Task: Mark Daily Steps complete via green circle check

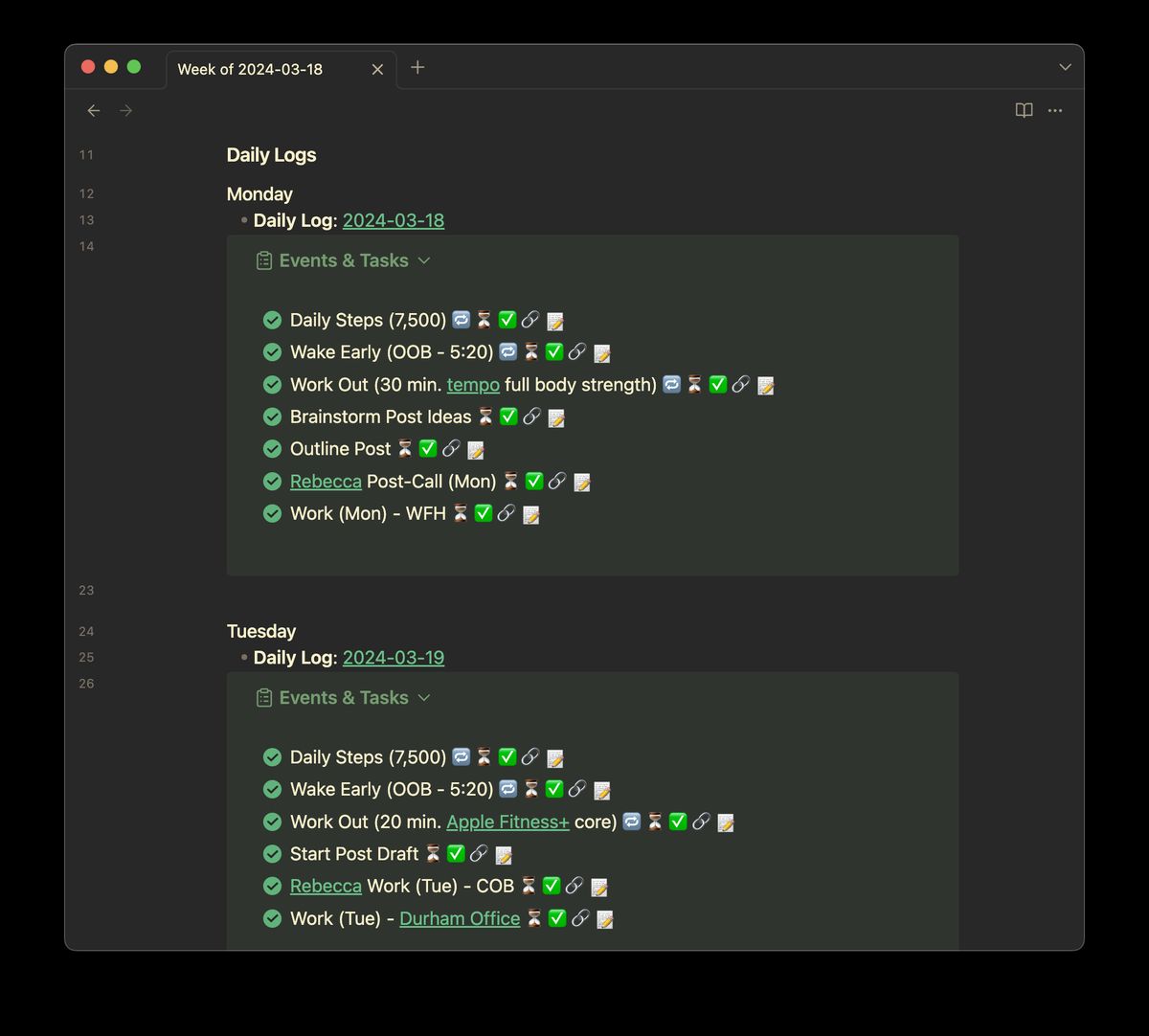Action: (x=272, y=320)
